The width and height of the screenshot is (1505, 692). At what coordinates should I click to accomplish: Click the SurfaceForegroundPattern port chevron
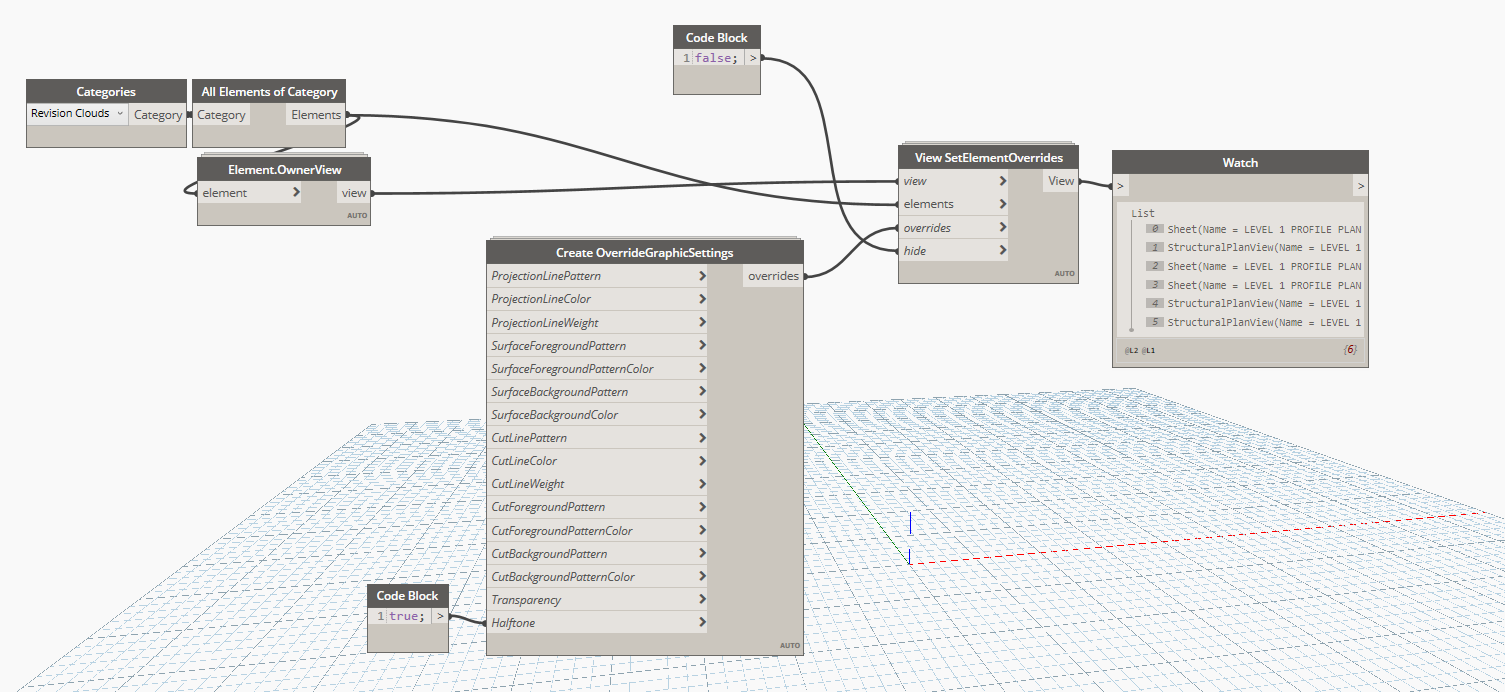(x=702, y=346)
